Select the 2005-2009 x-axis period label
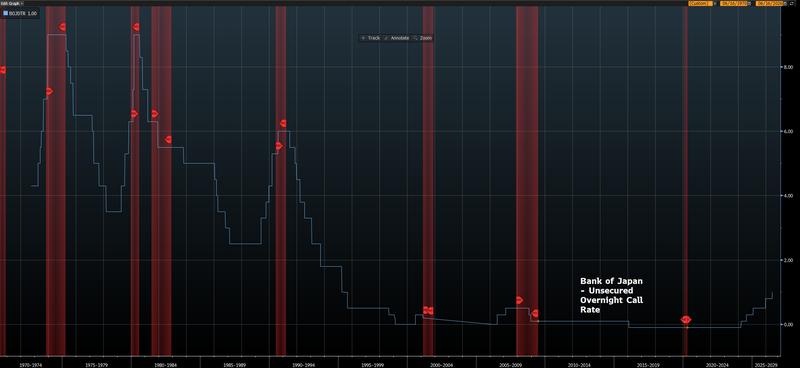The height and width of the screenshot is (368, 800). tap(510, 365)
